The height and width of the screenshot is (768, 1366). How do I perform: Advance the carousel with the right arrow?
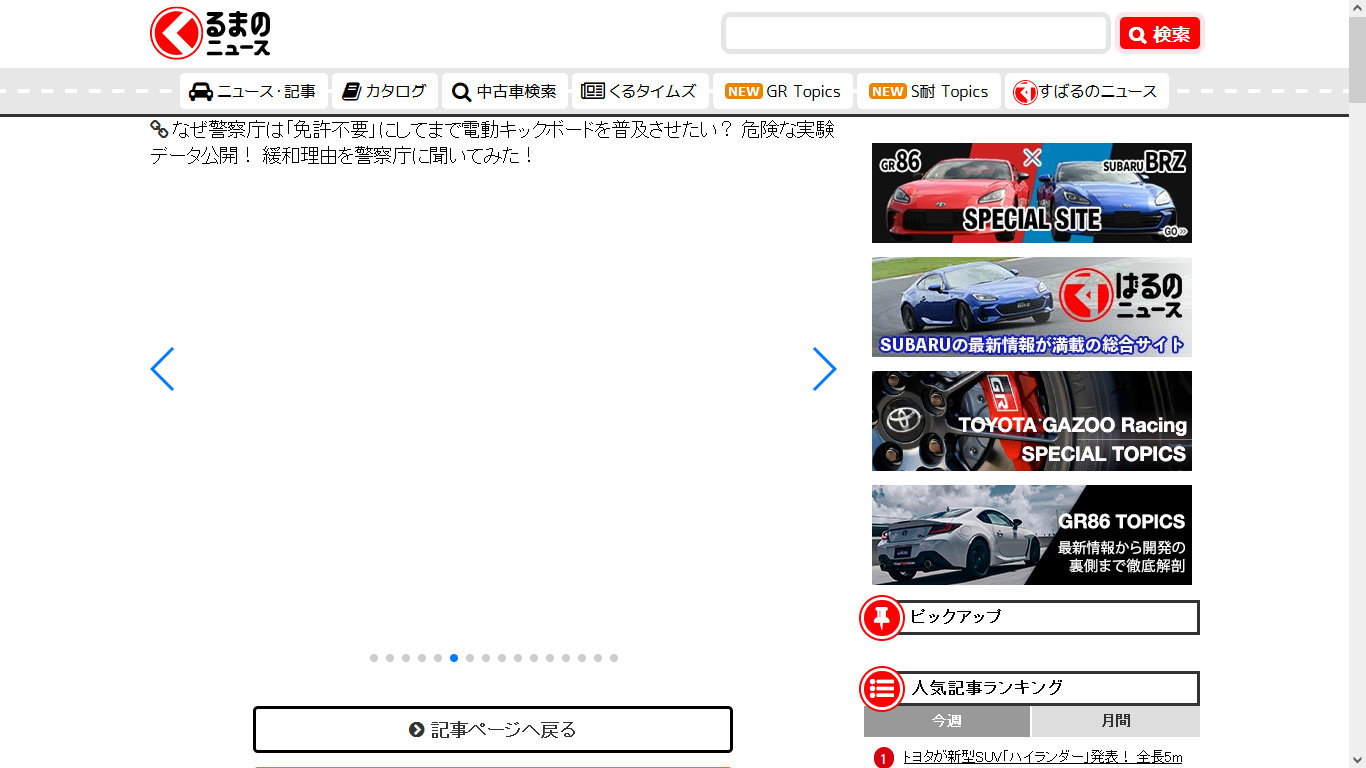pyautogui.click(x=824, y=369)
